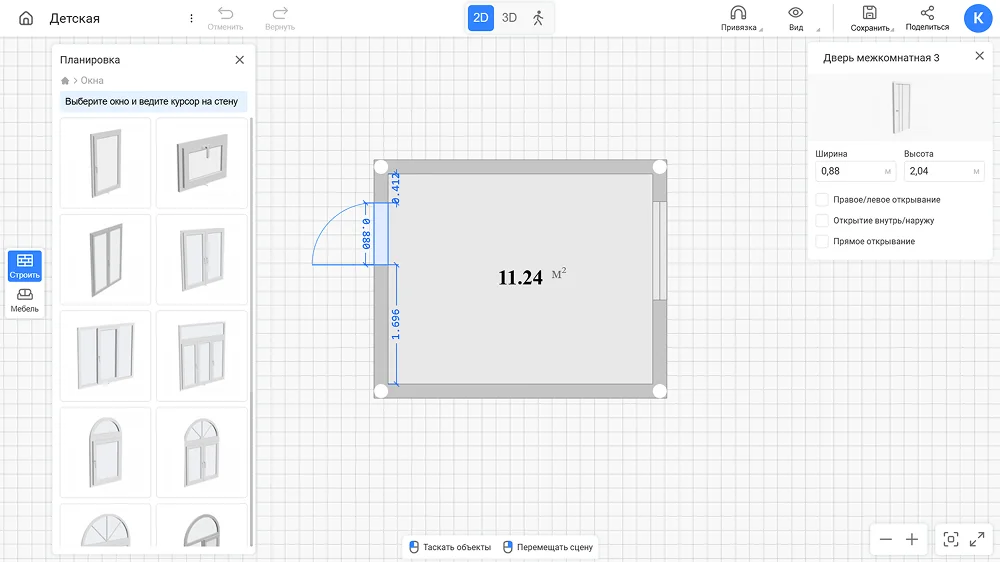Click the 1.696 wall offset dimension
This screenshot has height=562, width=1000.
(396, 325)
